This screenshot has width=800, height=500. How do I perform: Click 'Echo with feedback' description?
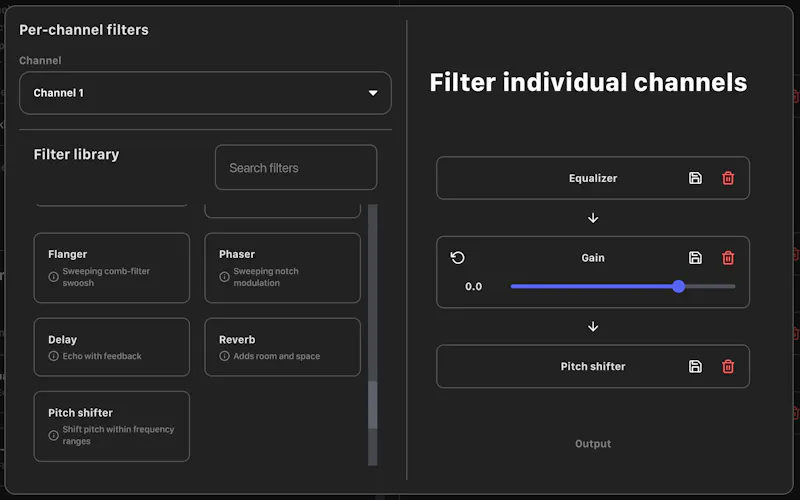[102, 356]
